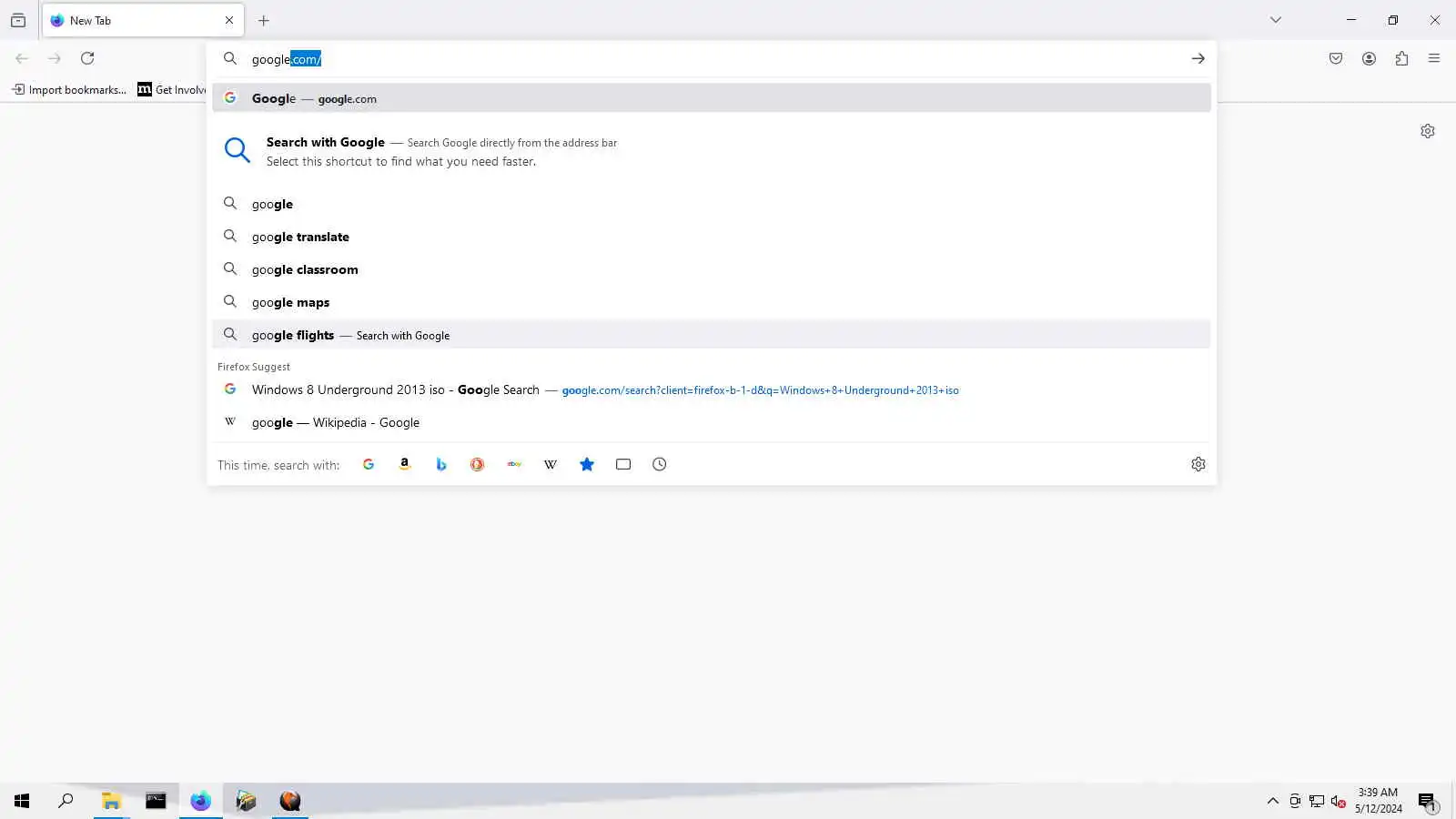Screen dimensions: 1456x819
Task: Open the Firefox application menu
Action: tap(1434, 58)
